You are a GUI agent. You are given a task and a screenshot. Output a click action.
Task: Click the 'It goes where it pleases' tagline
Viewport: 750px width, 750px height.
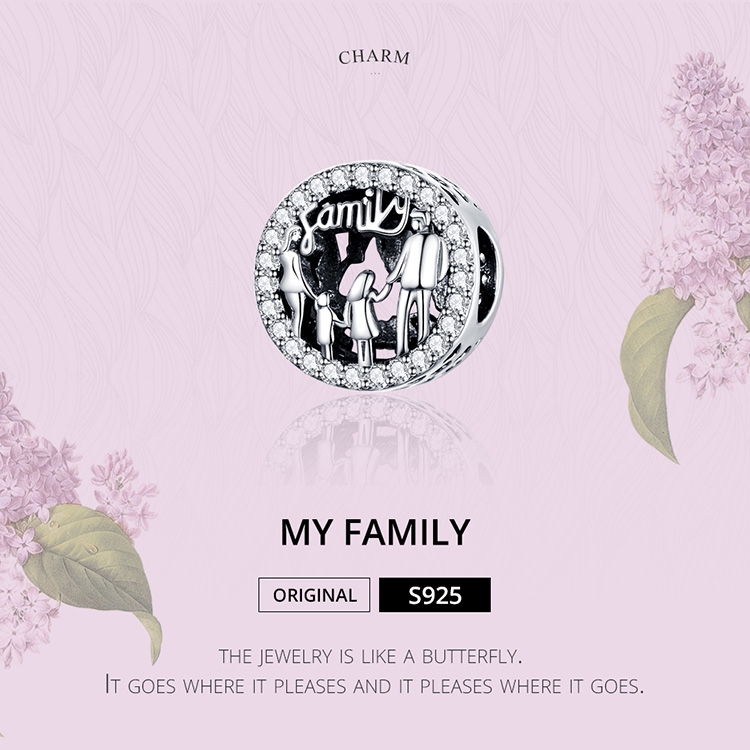click(x=374, y=685)
